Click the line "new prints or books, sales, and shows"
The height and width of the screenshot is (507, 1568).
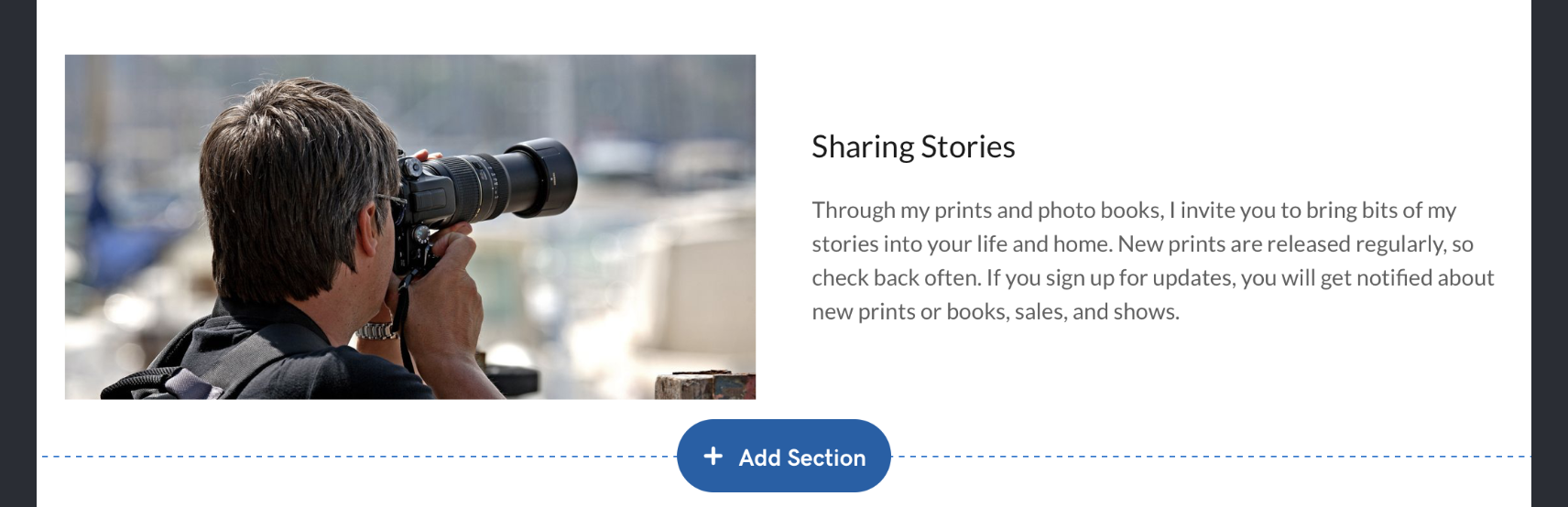tap(995, 312)
